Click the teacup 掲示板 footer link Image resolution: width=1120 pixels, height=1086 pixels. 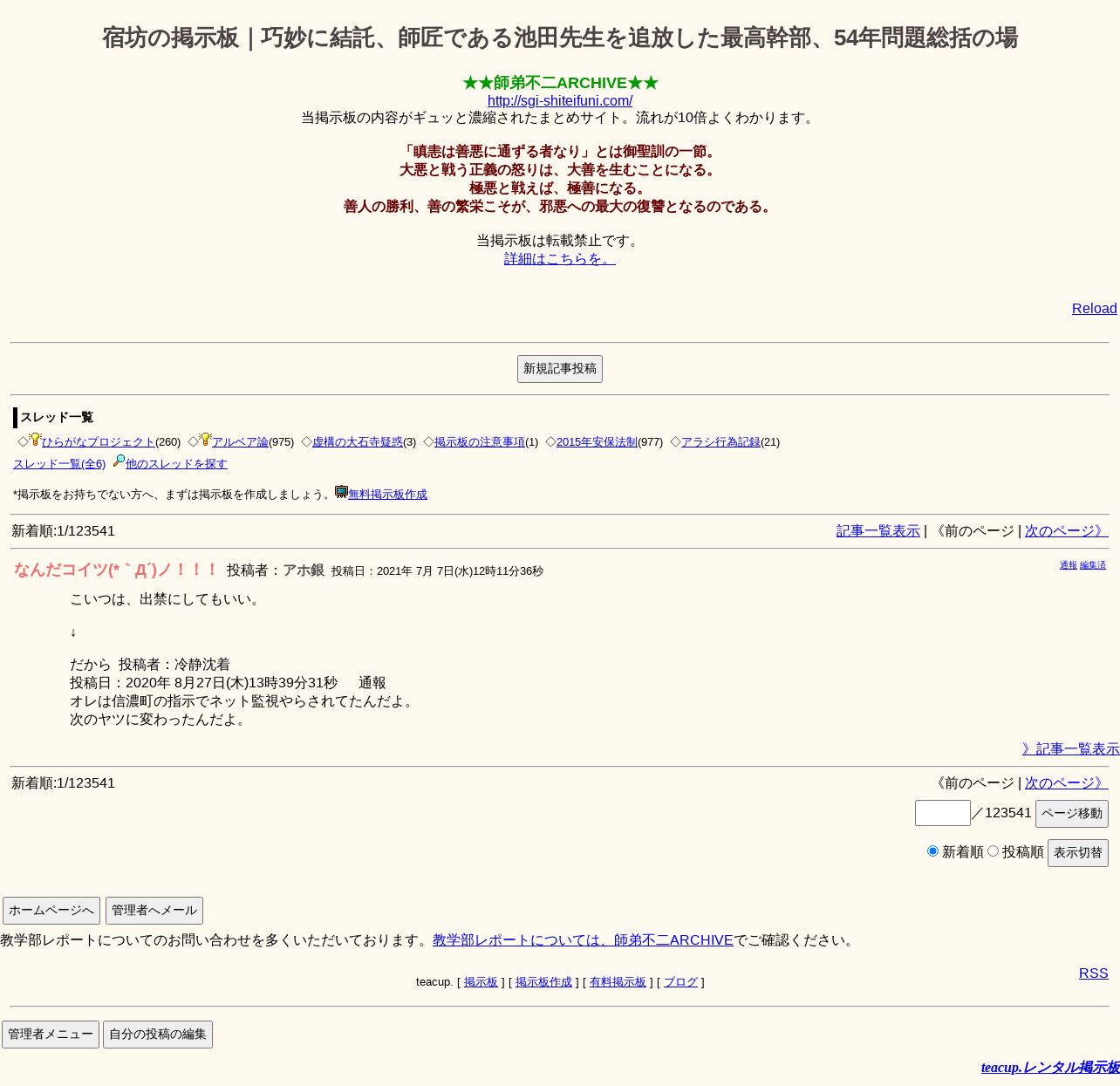481,982
